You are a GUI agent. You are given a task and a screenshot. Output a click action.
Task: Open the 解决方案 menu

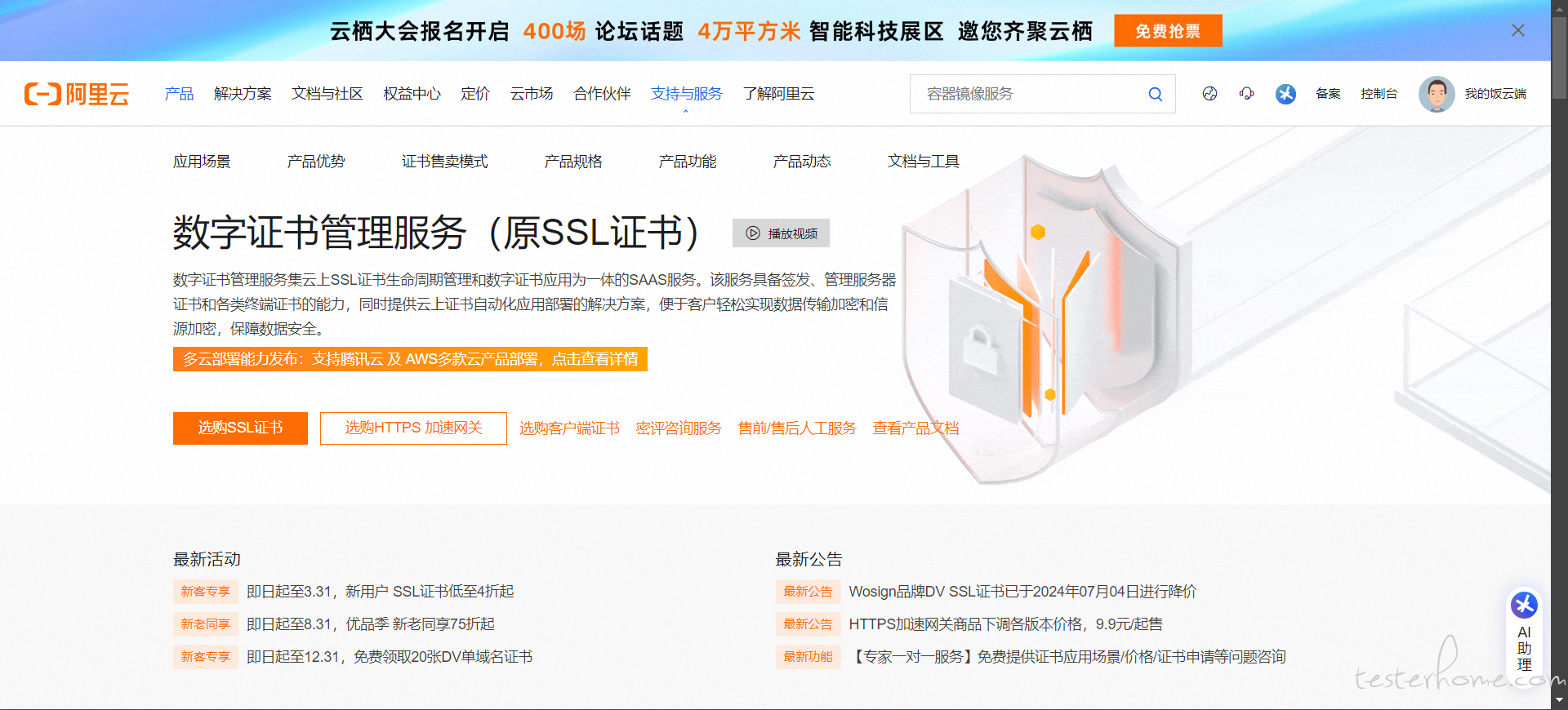(243, 94)
